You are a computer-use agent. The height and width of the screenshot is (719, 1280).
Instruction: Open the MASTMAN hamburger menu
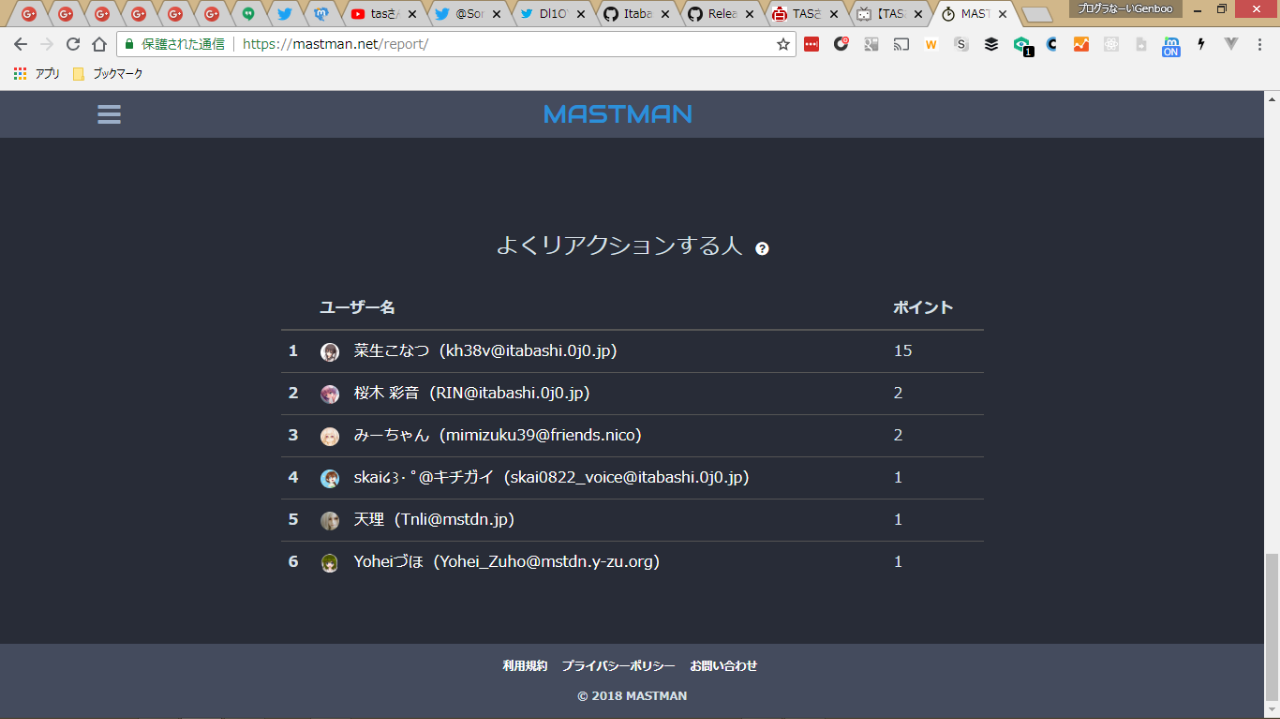[109, 115]
